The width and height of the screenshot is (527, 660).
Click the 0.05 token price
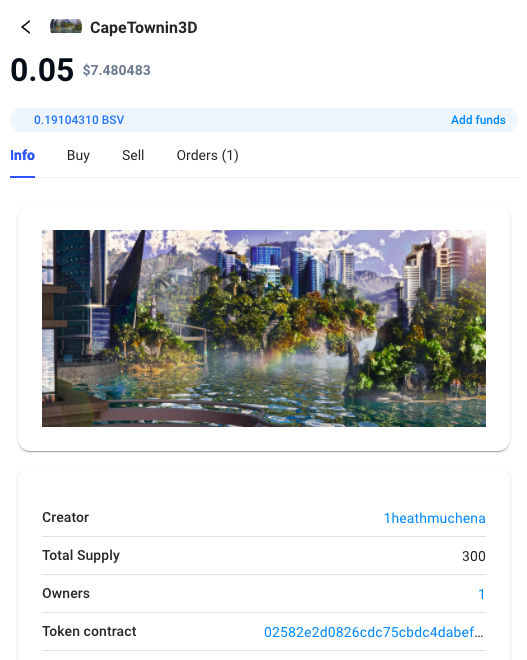coord(42,70)
